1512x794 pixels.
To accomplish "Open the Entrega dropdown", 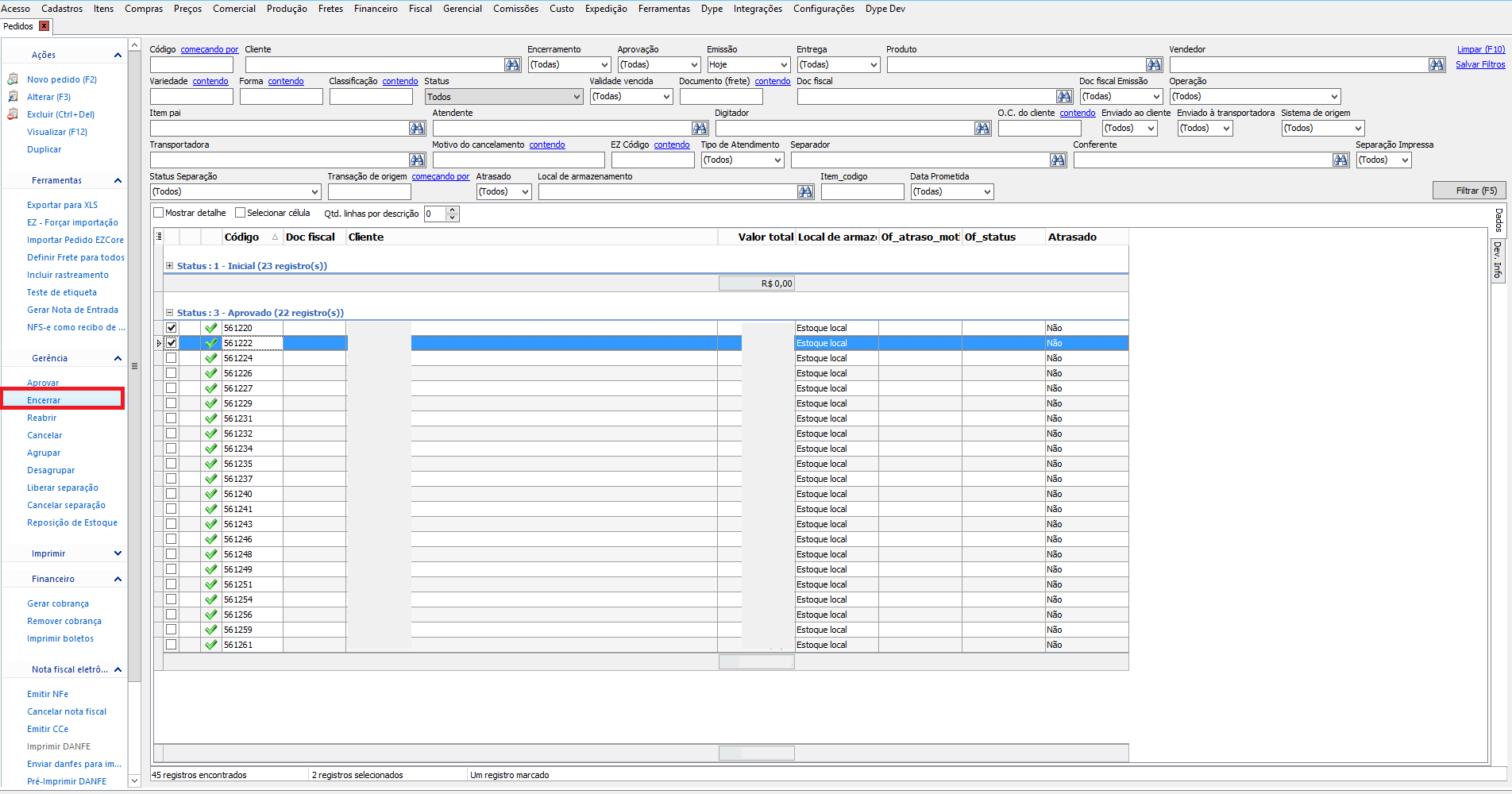I will (x=839, y=64).
